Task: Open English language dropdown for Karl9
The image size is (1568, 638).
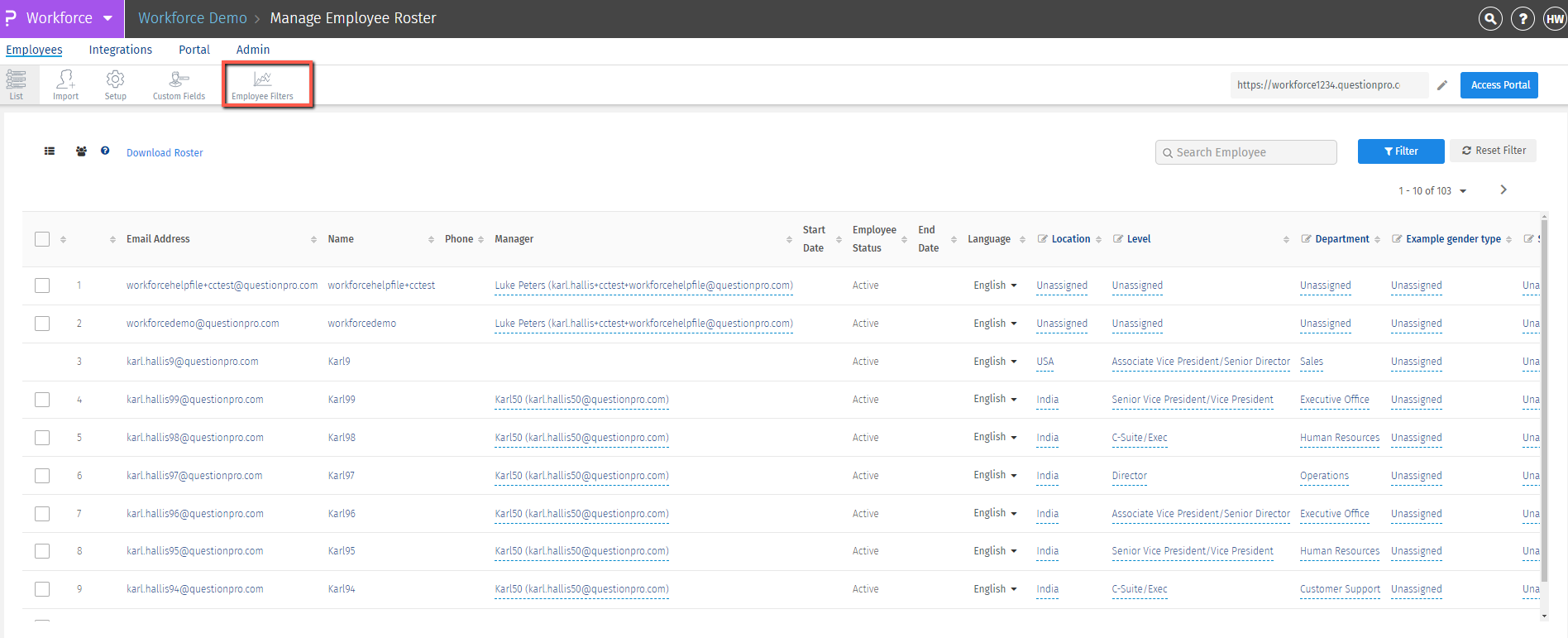Action: pos(995,362)
